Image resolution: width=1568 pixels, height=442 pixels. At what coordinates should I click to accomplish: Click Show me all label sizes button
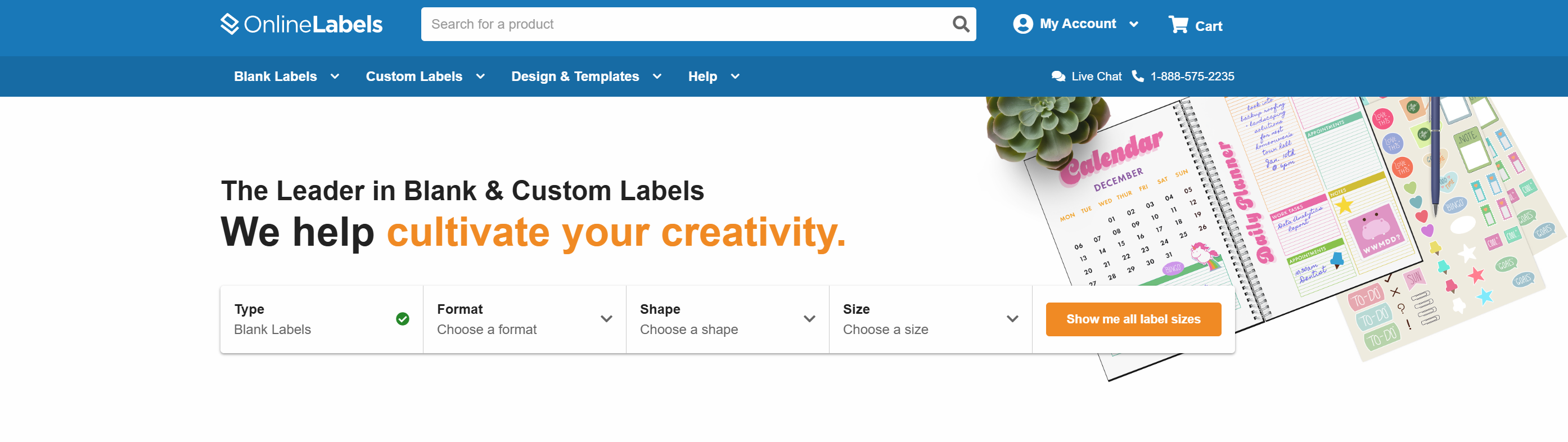(1133, 319)
